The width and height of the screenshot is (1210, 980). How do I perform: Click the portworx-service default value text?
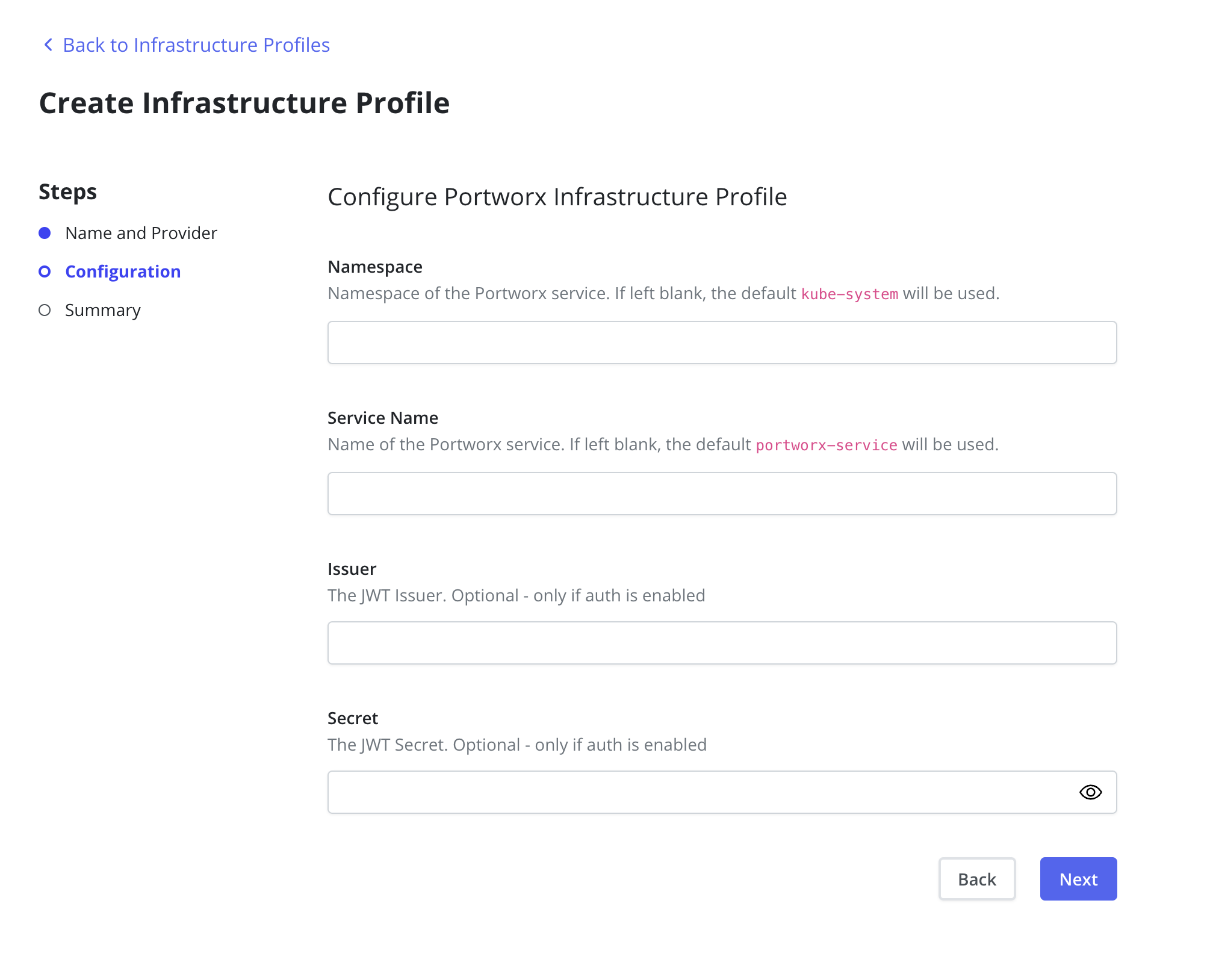tap(827, 445)
